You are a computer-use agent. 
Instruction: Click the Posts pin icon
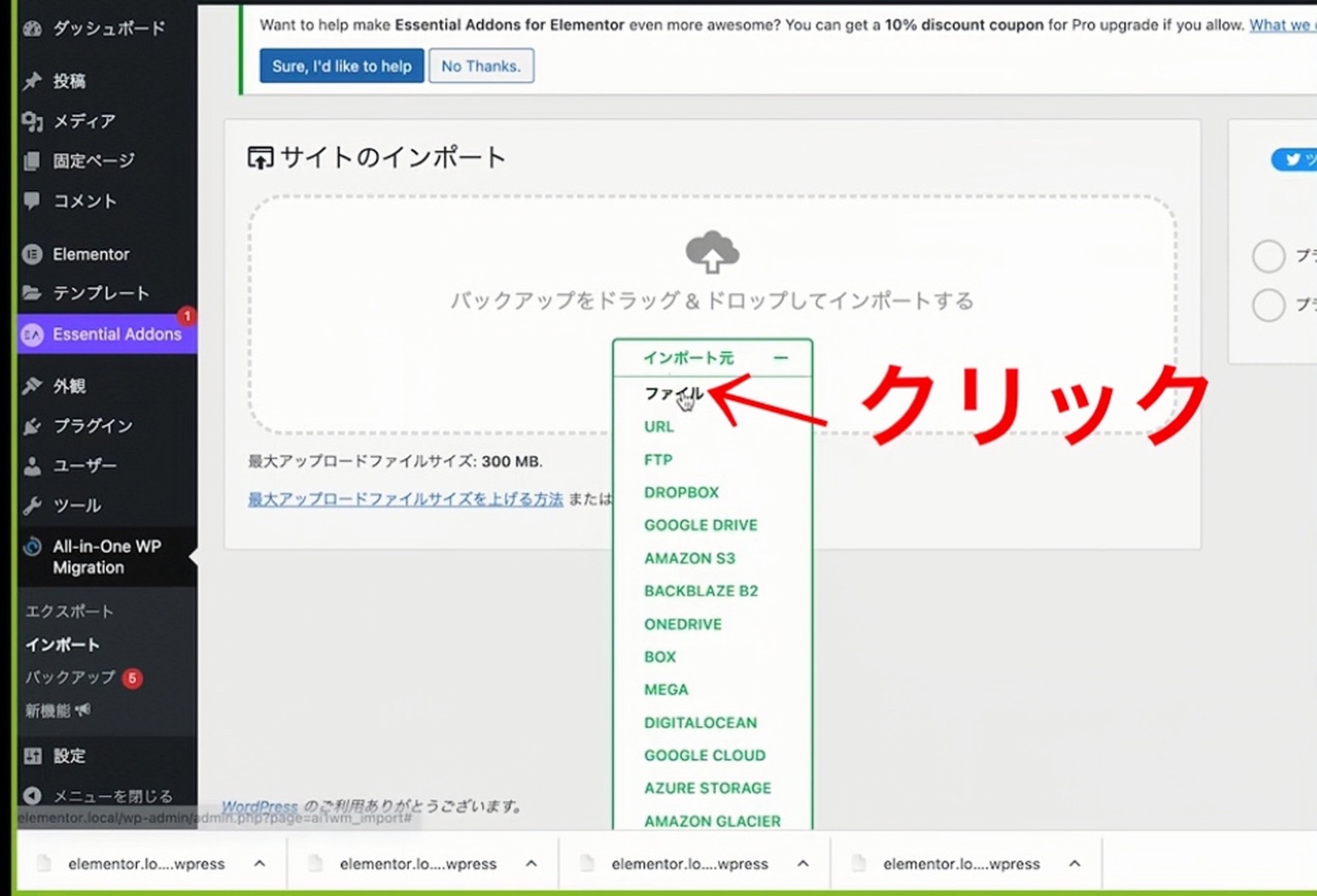click(32, 81)
